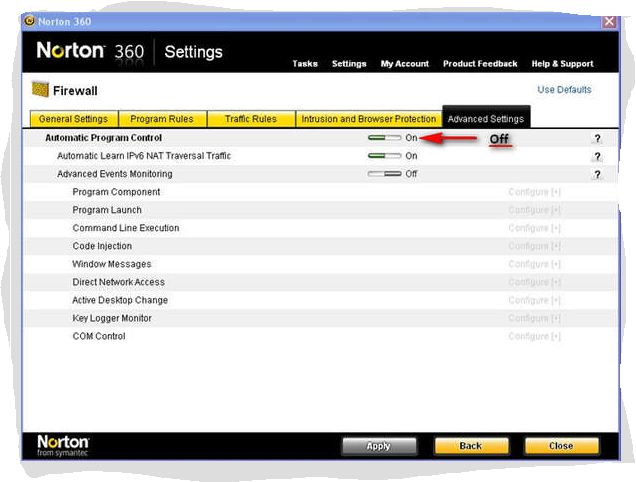Open the Tasks menu
This screenshot has height=482, width=636.
[x=305, y=64]
